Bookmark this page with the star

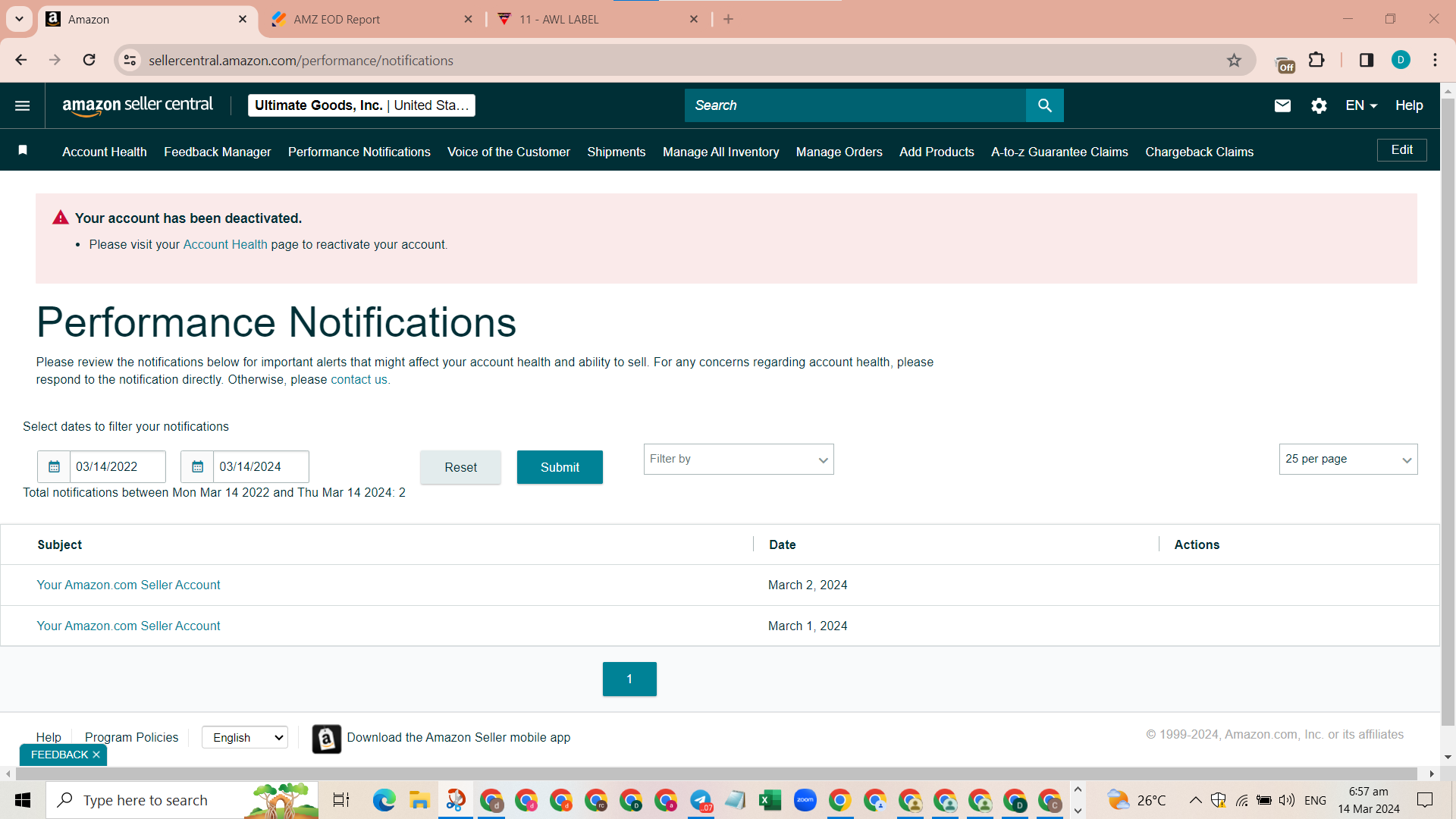pos(1234,60)
